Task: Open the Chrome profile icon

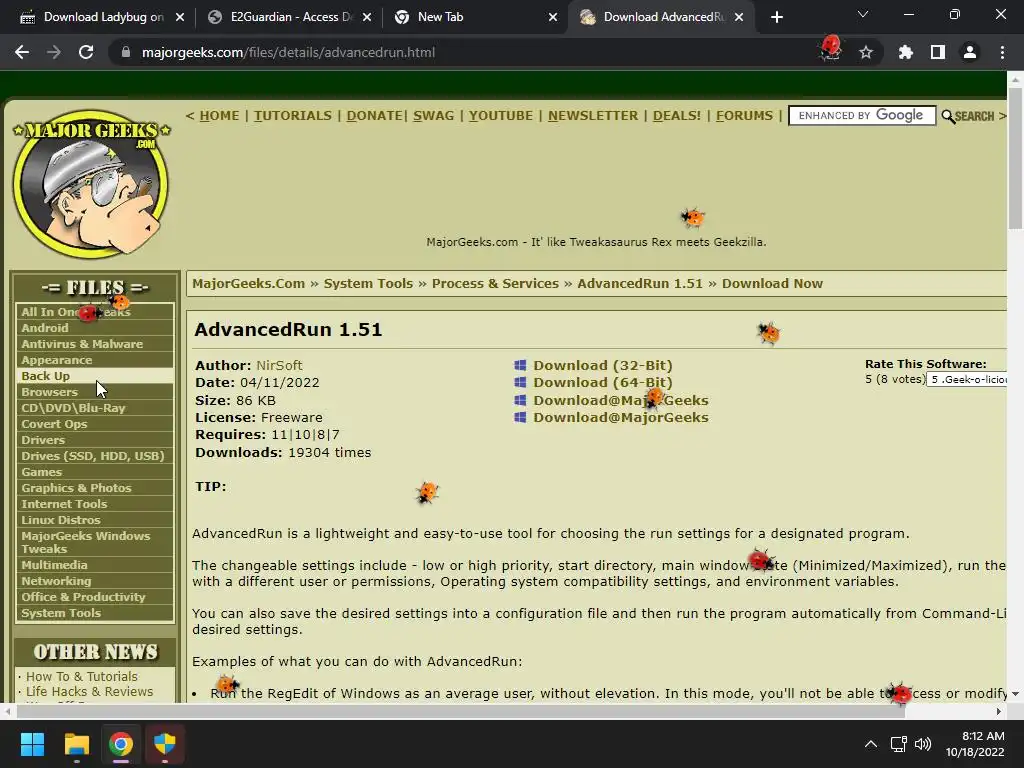Action: 970,52
